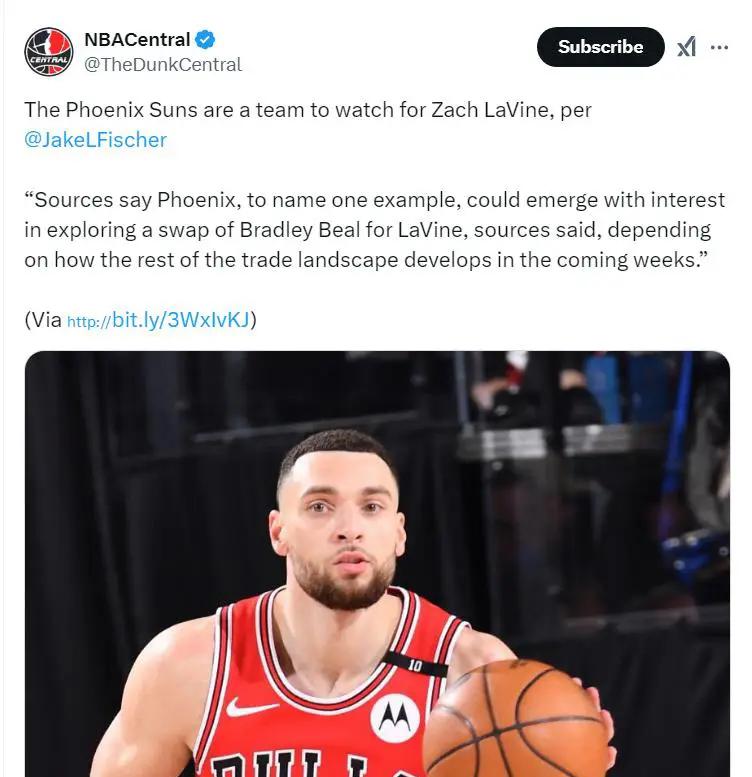Click the player's face in the photo
This screenshot has height=777, width=752.
[342, 525]
